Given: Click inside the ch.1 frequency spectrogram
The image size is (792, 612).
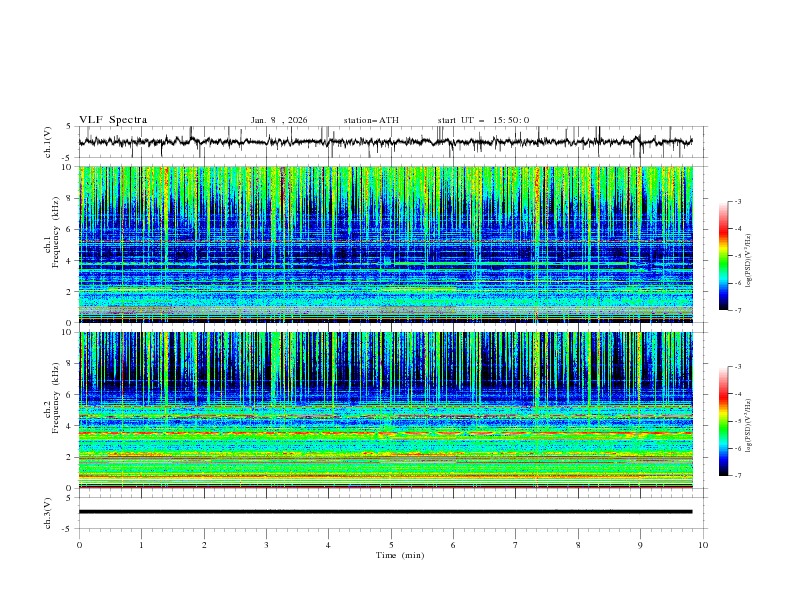Looking at the screenshot, I should 385,244.
